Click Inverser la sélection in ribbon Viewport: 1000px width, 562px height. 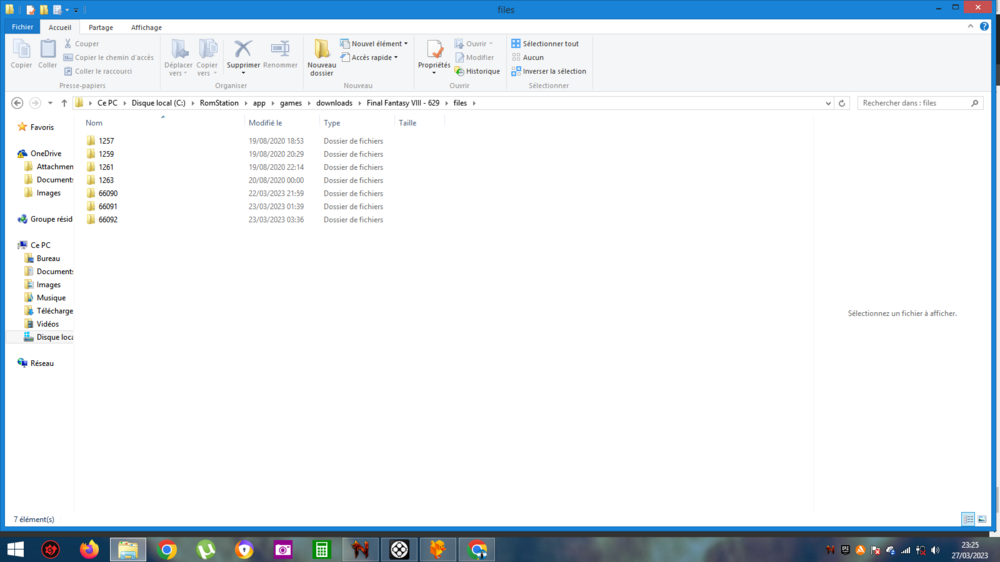516,71
